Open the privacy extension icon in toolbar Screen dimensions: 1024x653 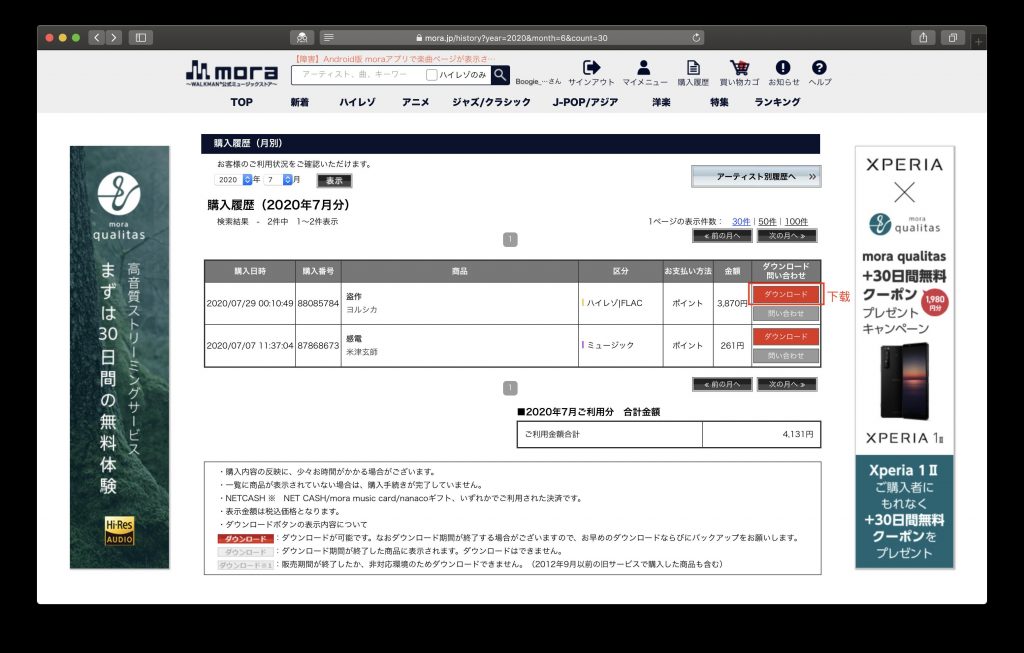(302, 38)
